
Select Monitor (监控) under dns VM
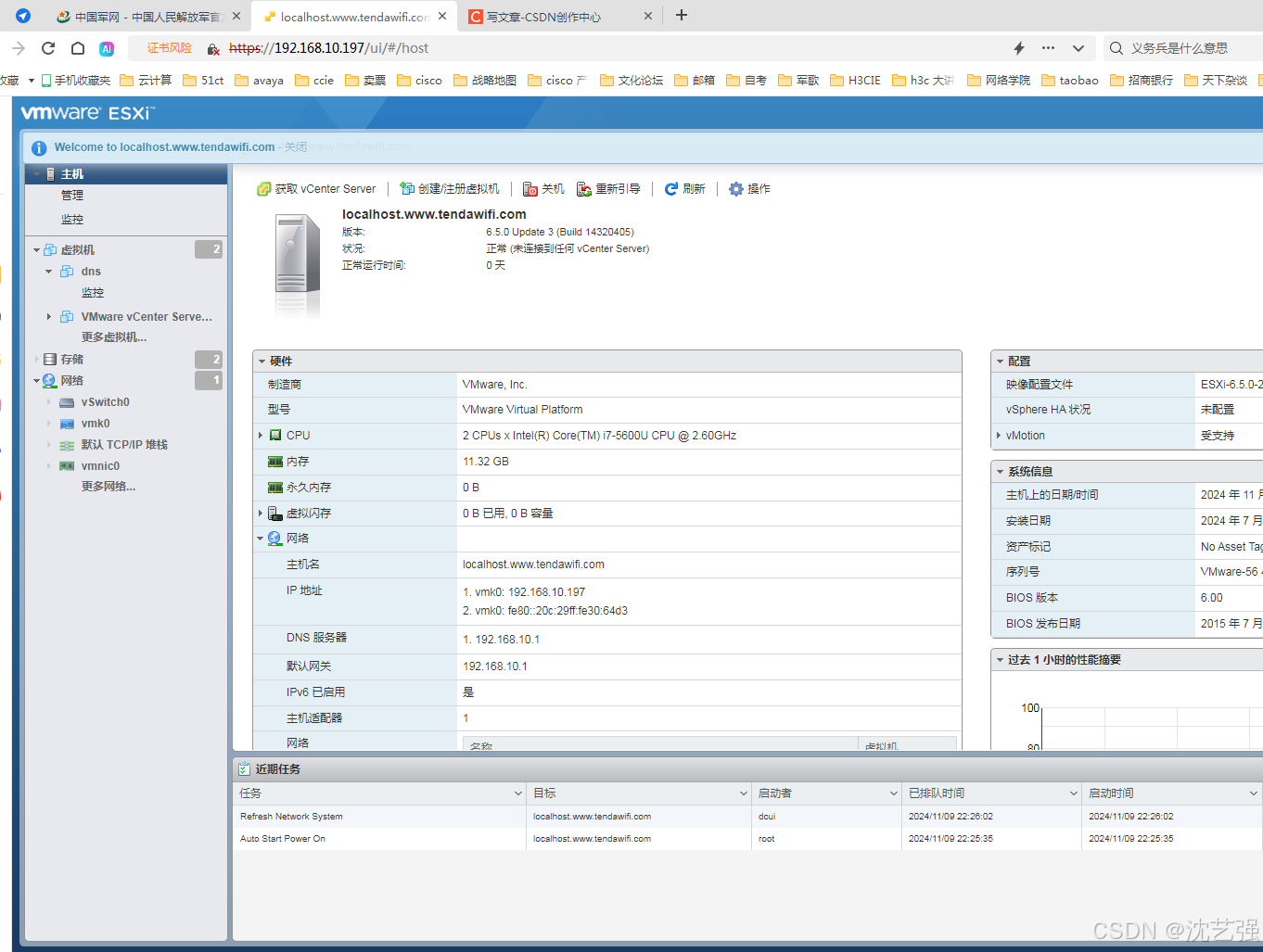tap(93, 293)
